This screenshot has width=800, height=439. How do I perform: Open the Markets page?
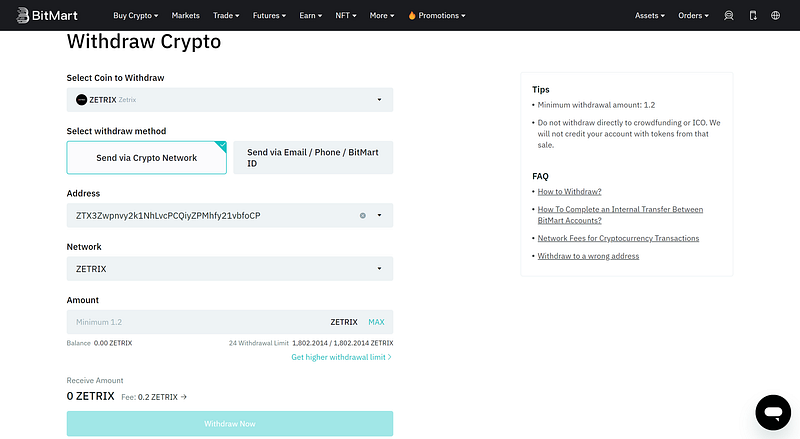point(185,16)
